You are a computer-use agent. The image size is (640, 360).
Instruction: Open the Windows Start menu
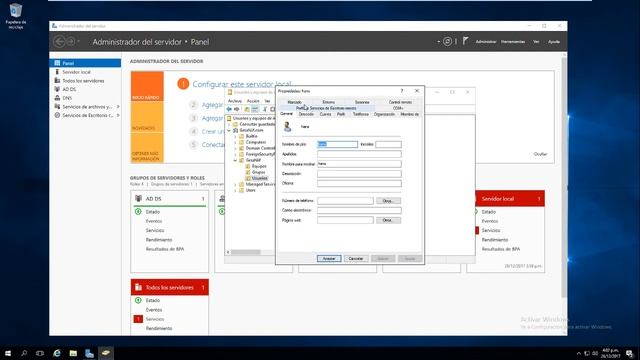[8, 353]
